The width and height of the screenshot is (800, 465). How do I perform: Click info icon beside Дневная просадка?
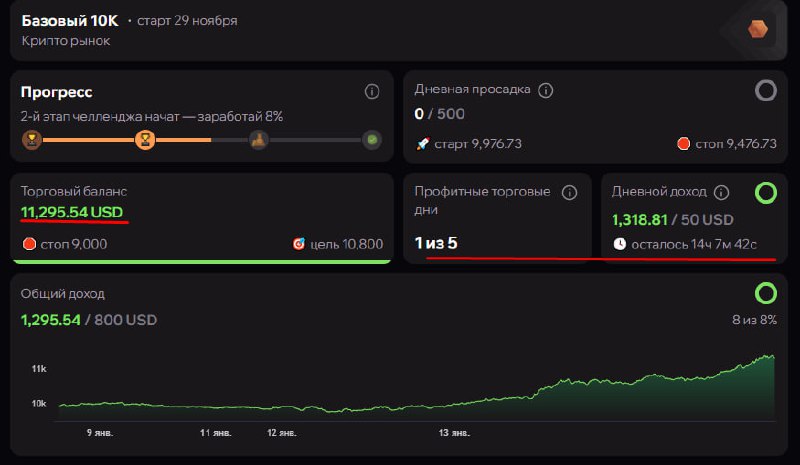(x=546, y=90)
